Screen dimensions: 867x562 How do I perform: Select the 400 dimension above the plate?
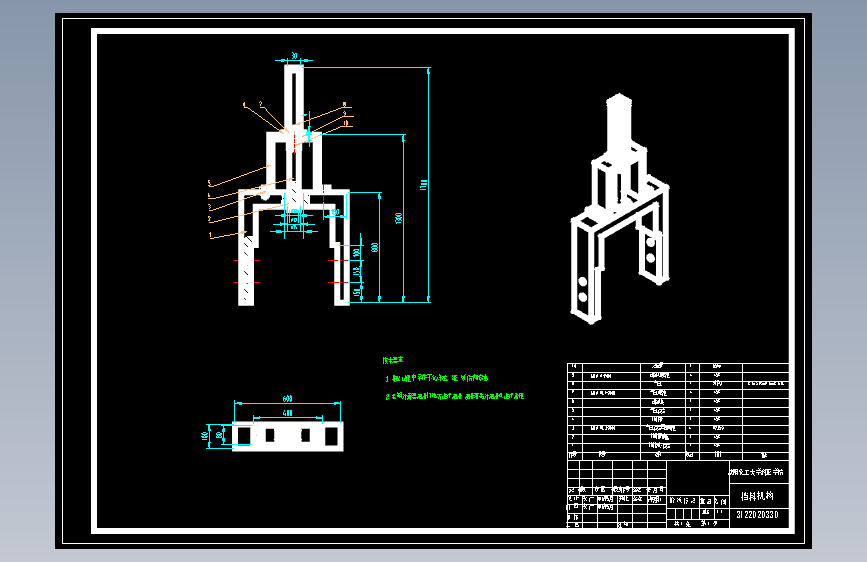(x=288, y=413)
